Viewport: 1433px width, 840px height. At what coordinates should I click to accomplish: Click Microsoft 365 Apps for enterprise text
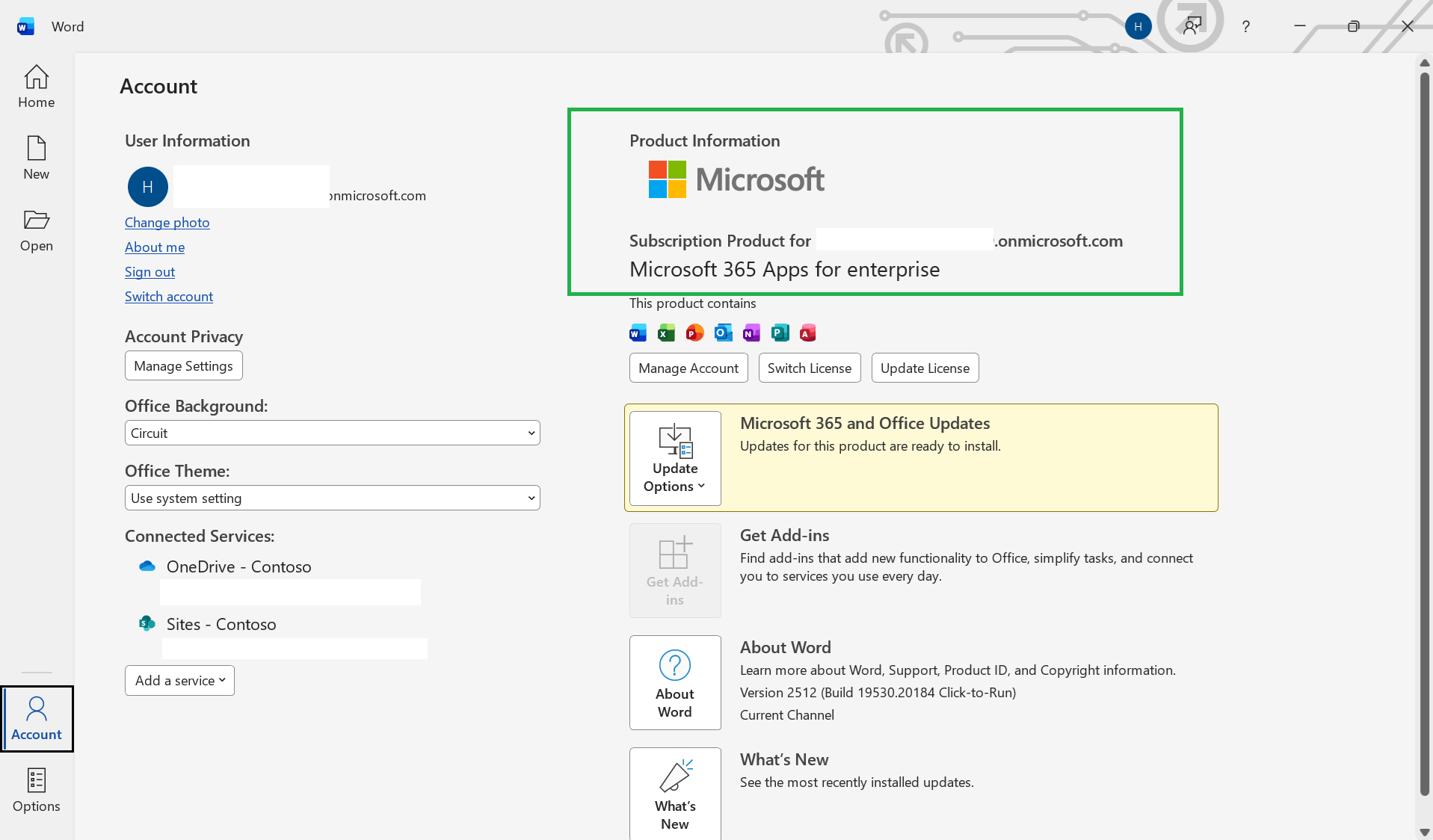pyautogui.click(x=784, y=269)
